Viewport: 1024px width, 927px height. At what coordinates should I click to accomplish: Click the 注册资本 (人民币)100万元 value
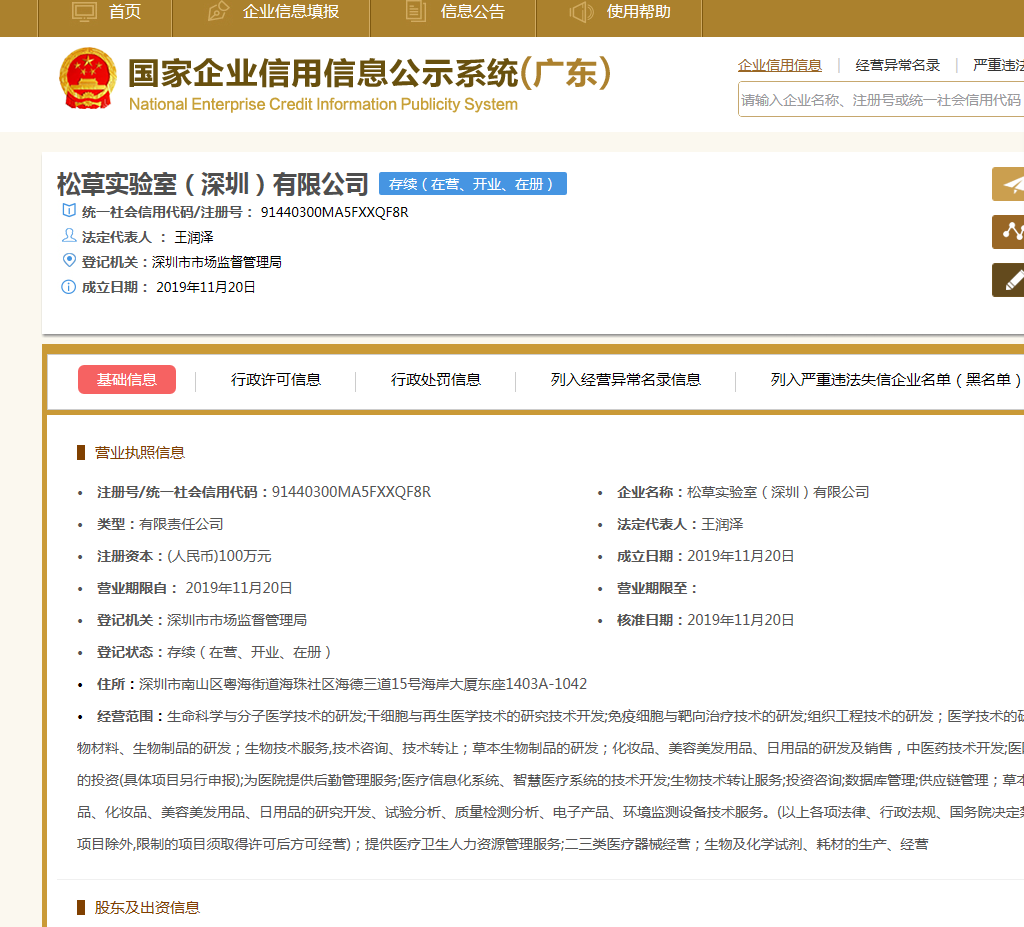219,556
